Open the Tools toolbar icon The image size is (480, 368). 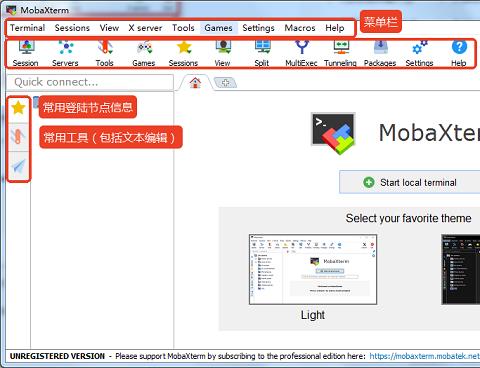tap(105, 53)
